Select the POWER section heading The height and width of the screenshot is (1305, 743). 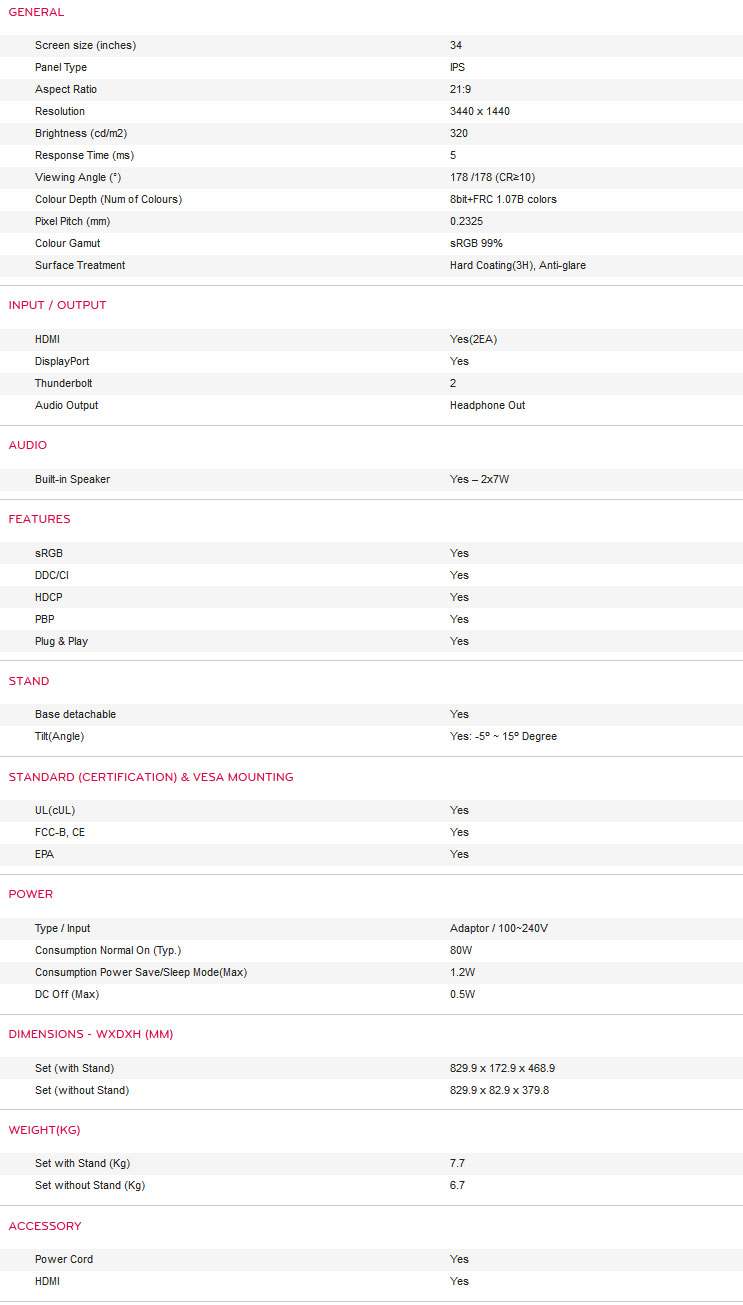pos(31,894)
